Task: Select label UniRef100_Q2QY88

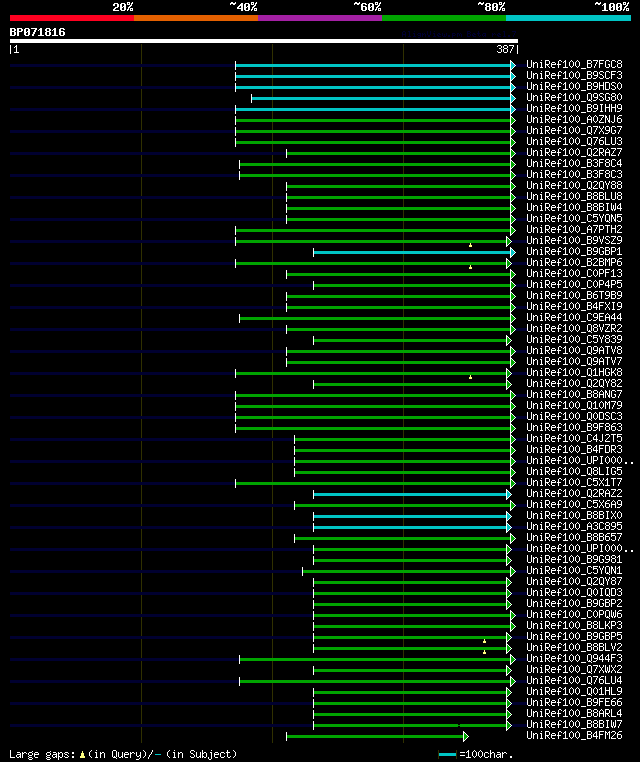Action: point(574,186)
